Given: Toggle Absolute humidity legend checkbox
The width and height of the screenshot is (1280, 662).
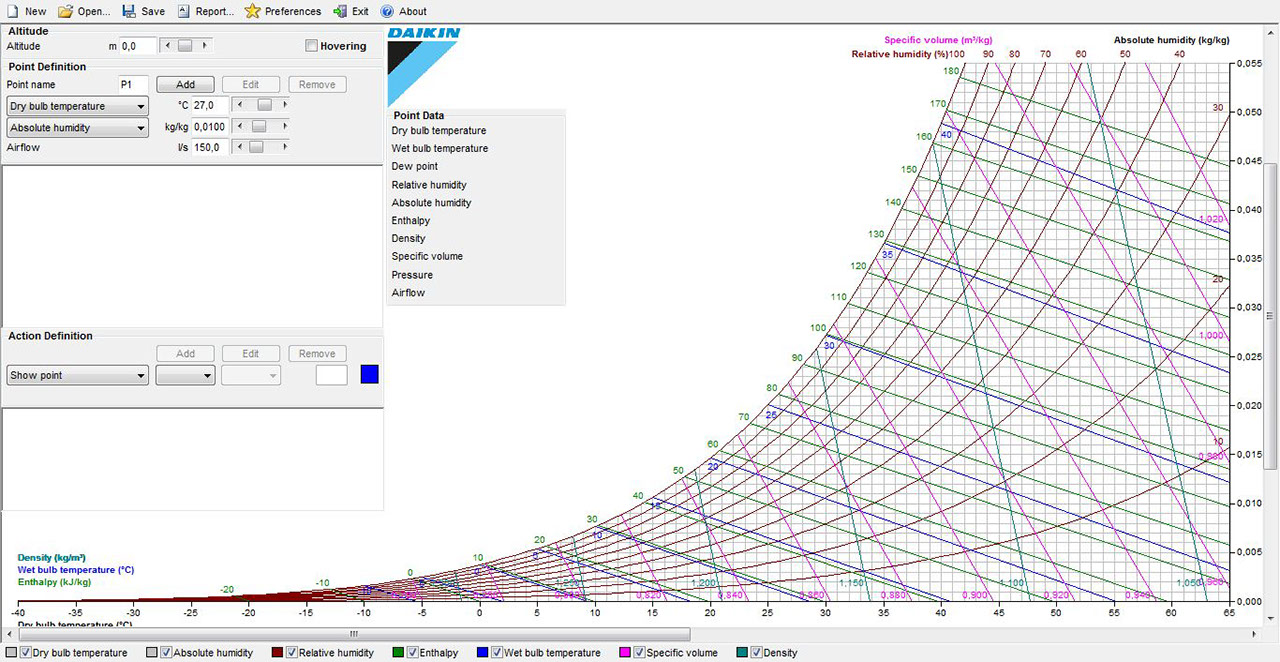Looking at the screenshot, I should point(166,653).
